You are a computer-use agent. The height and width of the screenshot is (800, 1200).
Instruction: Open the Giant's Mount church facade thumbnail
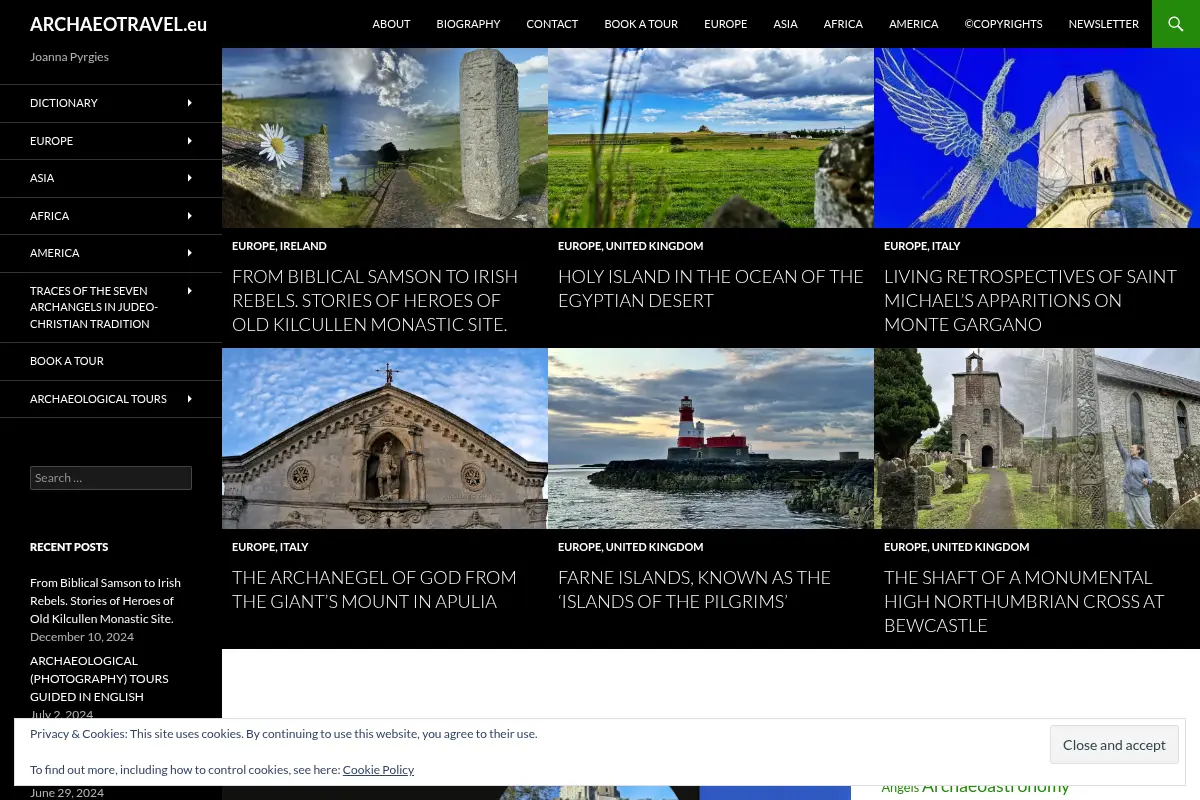pos(385,438)
